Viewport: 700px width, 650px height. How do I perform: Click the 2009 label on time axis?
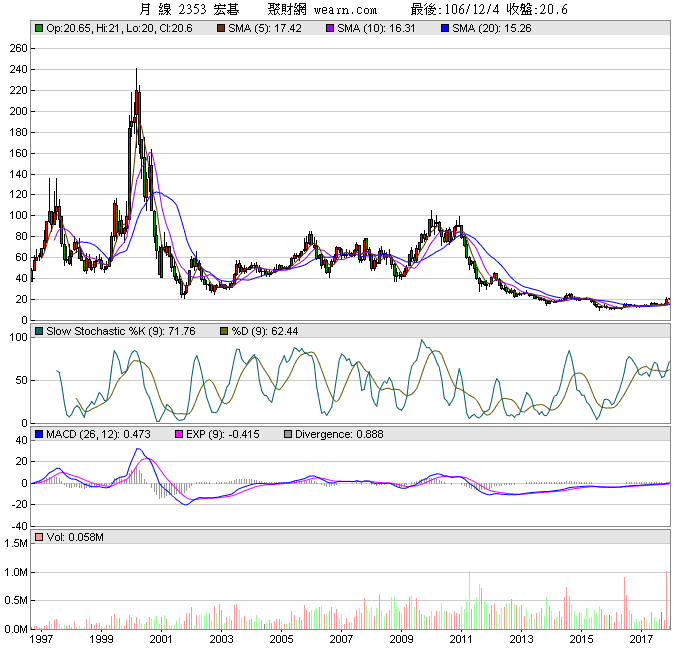401,639
